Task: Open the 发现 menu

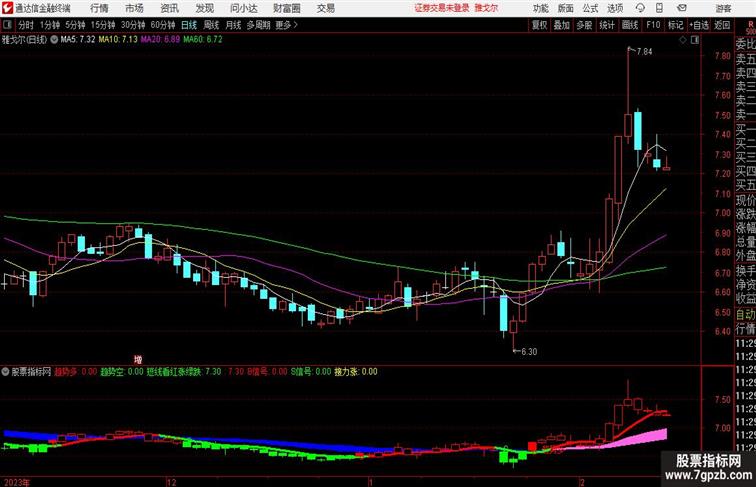Action: point(205,8)
